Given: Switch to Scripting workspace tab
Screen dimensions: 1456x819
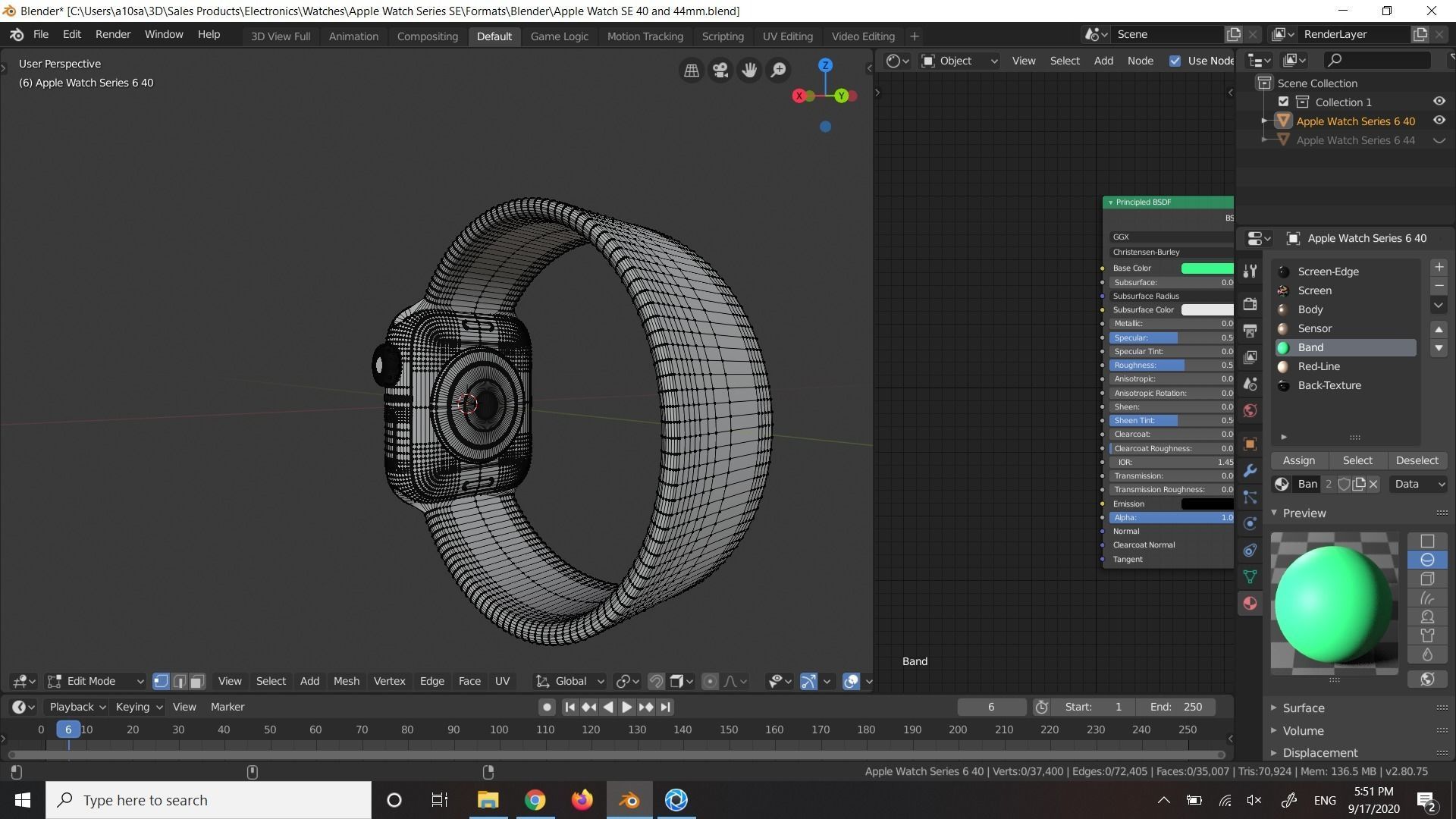Looking at the screenshot, I should 722,36.
